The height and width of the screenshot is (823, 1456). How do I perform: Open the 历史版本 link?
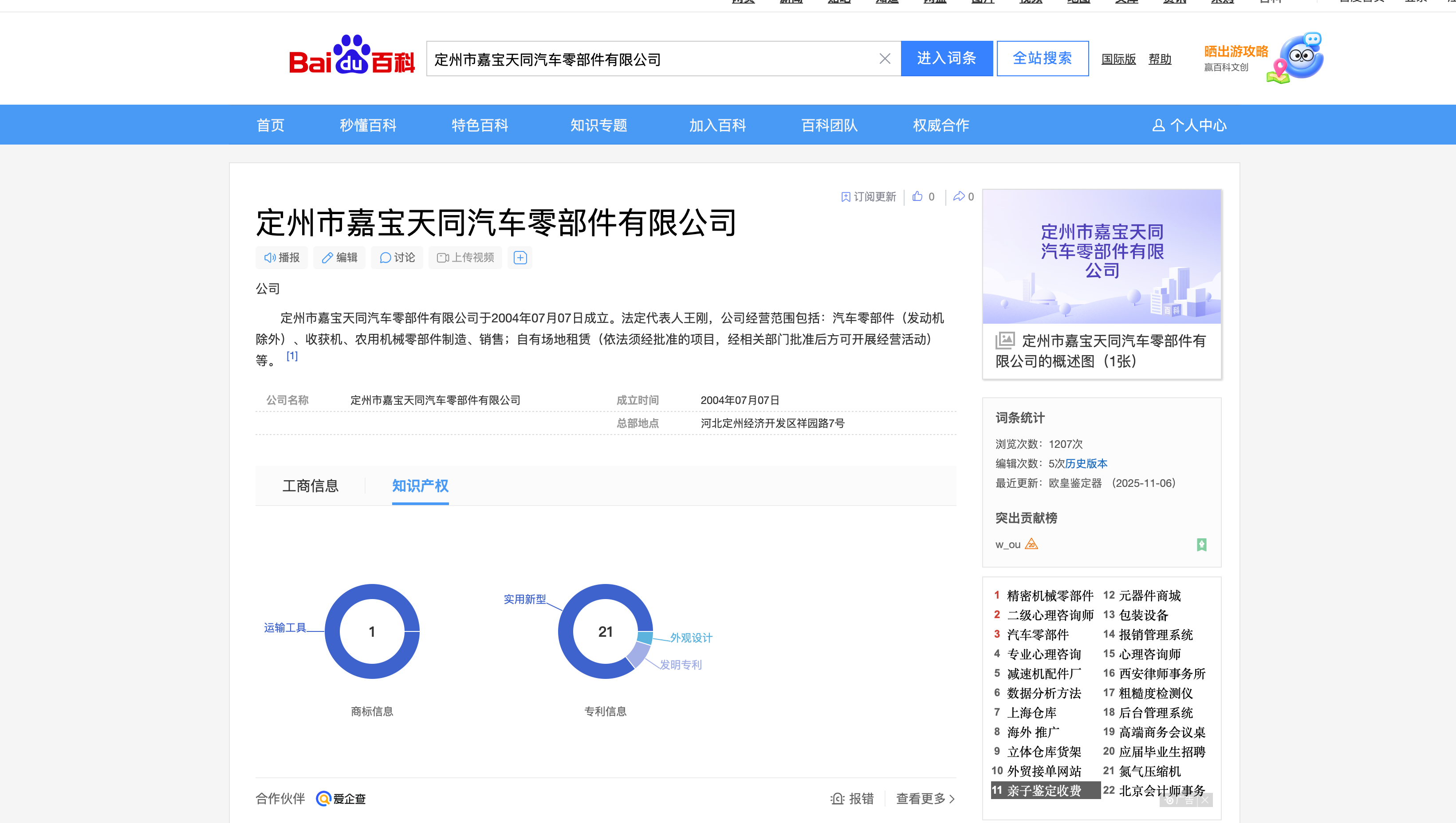(1086, 463)
